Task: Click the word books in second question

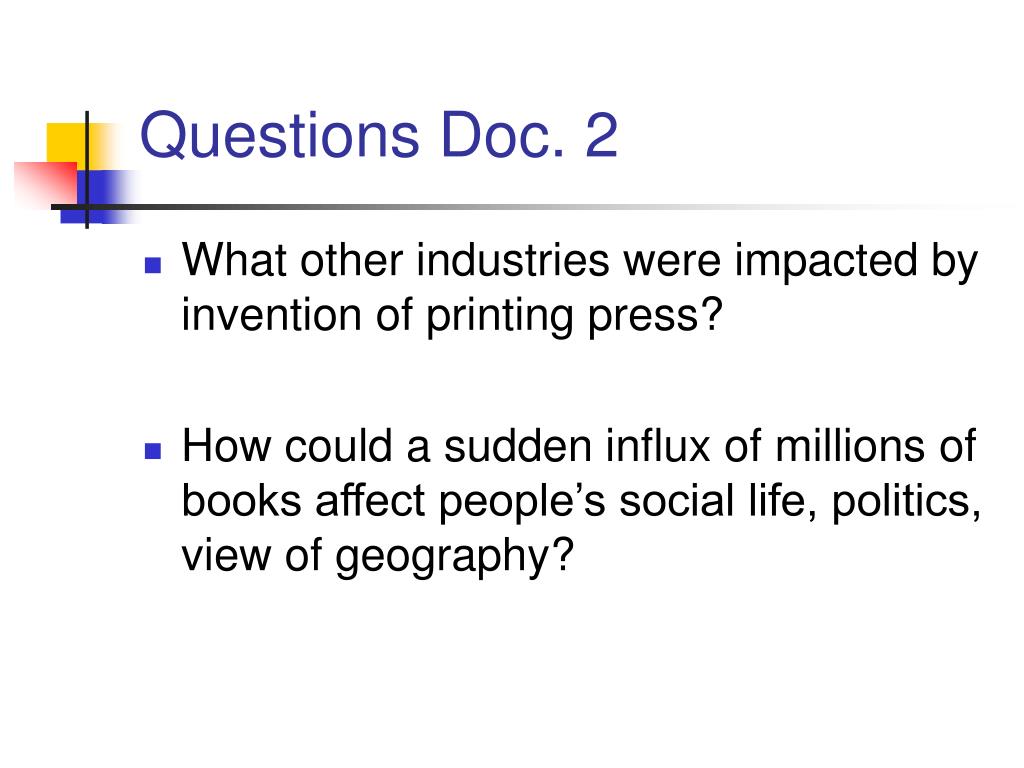Action: (242, 502)
